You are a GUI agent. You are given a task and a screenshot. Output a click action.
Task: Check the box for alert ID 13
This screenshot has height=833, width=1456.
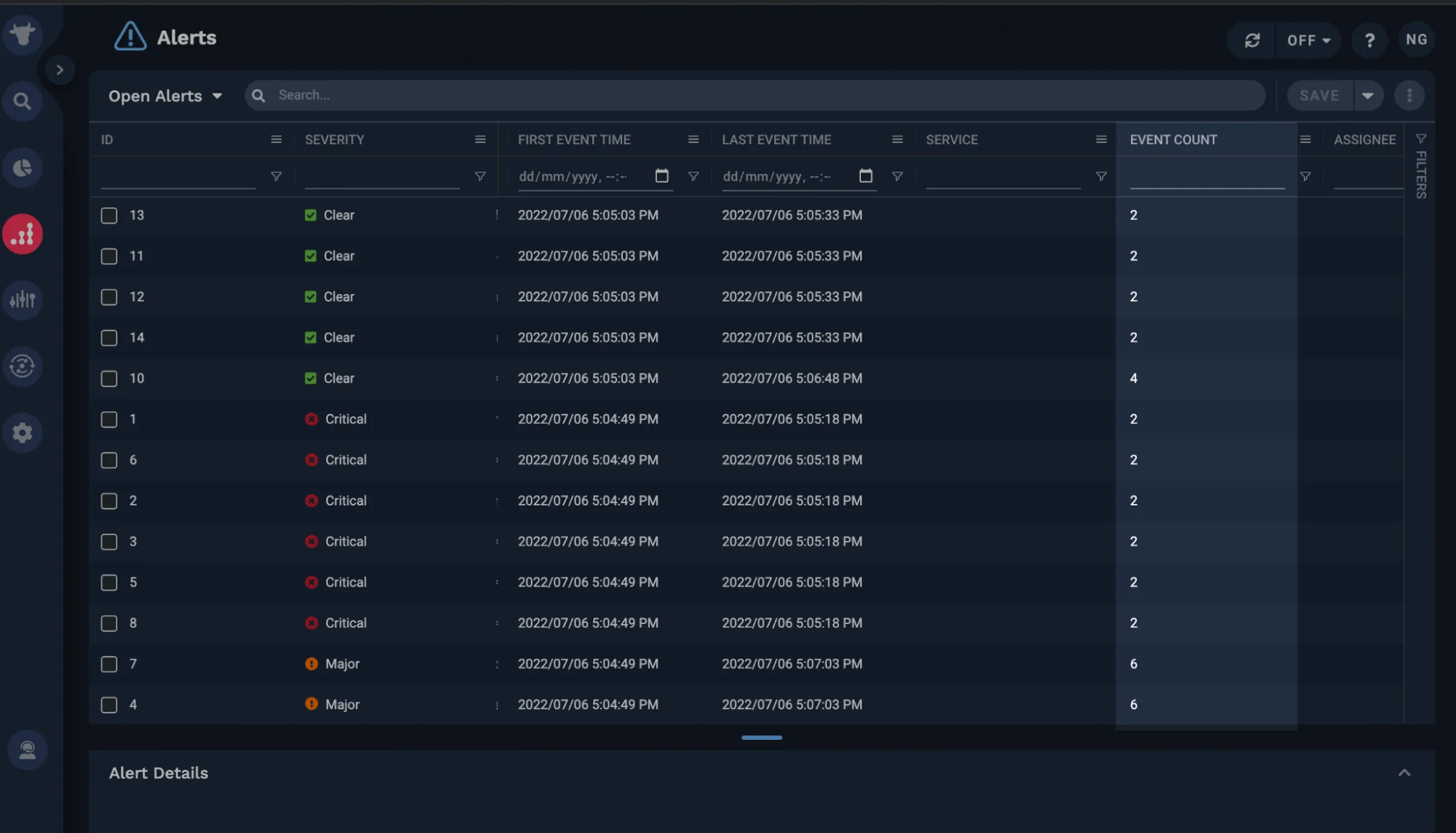[109, 216]
